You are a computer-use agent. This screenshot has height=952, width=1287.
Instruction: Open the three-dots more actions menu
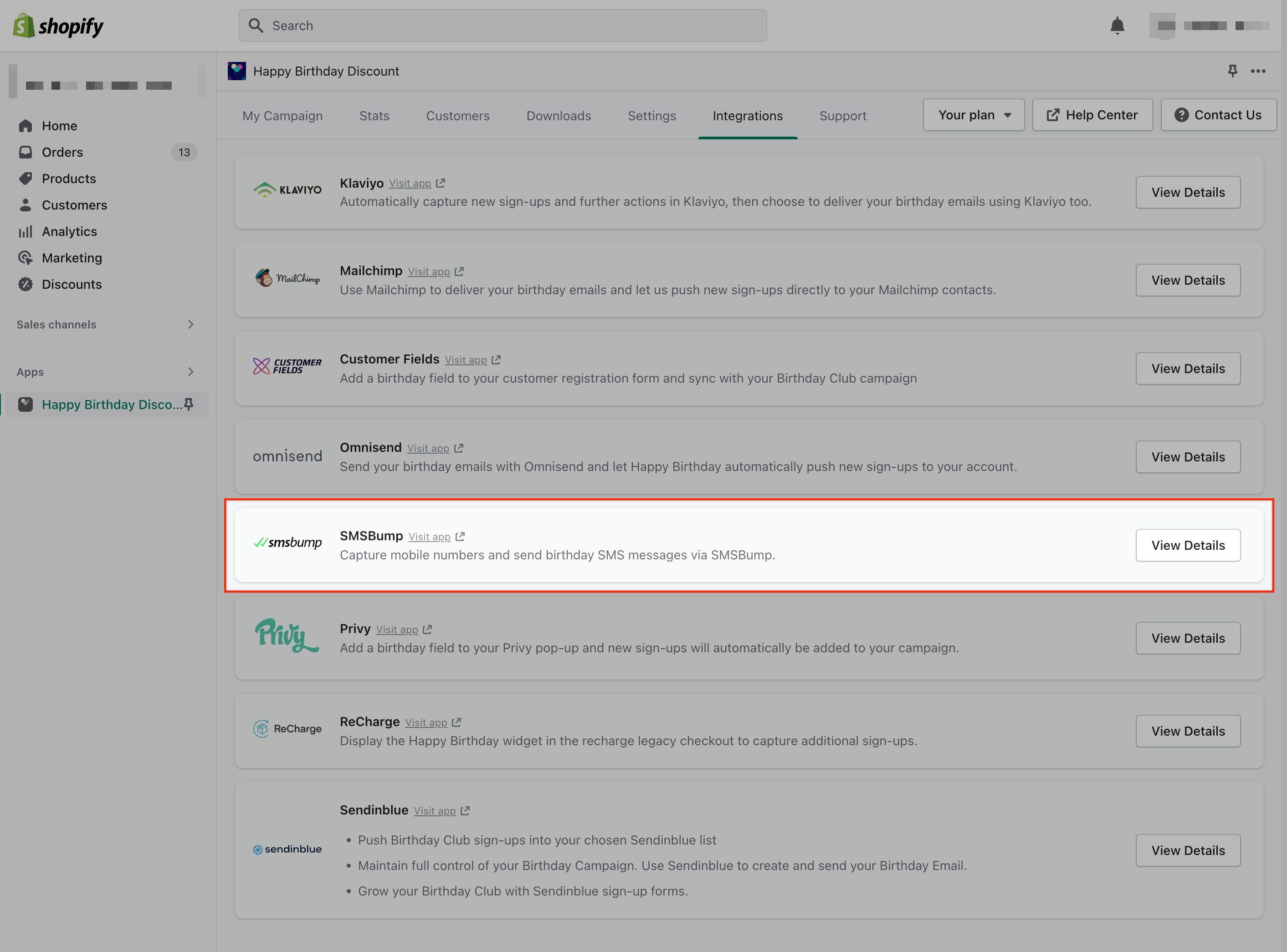(1258, 71)
